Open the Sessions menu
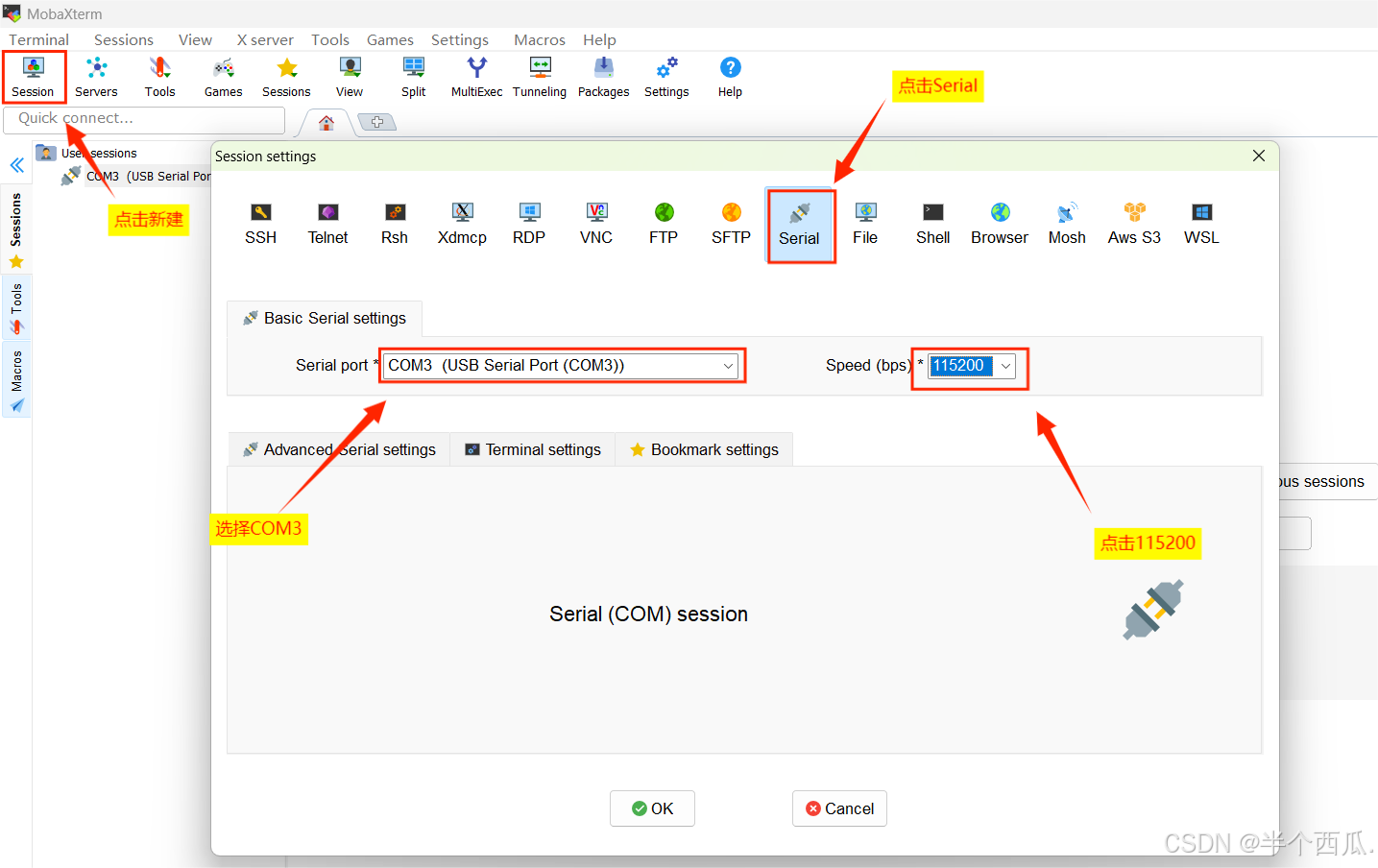This screenshot has height=868, width=1378. [124, 39]
